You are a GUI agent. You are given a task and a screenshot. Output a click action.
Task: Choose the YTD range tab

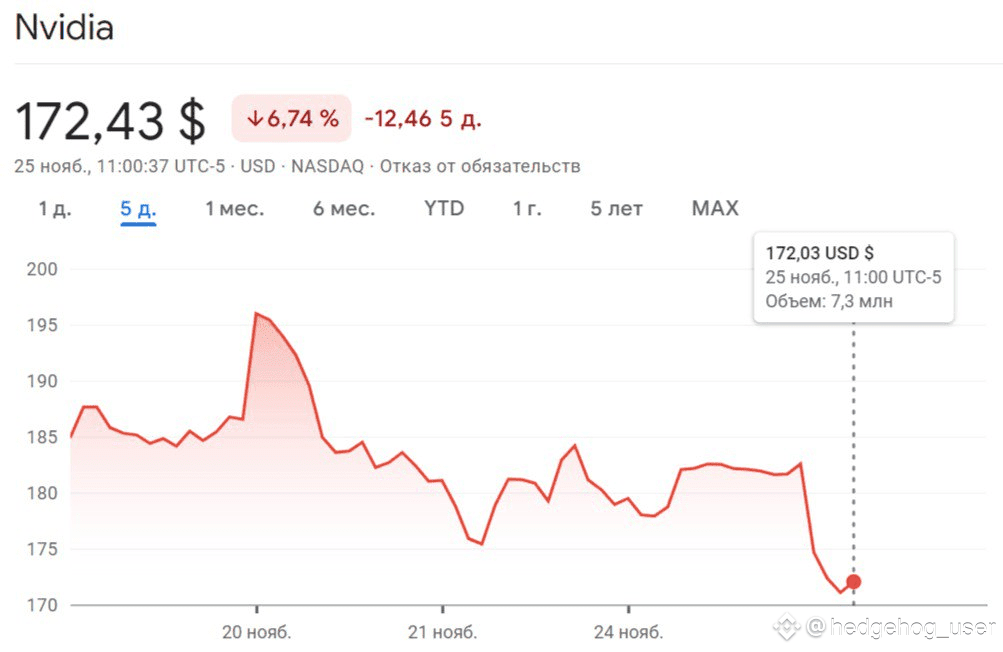tap(444, 209)
